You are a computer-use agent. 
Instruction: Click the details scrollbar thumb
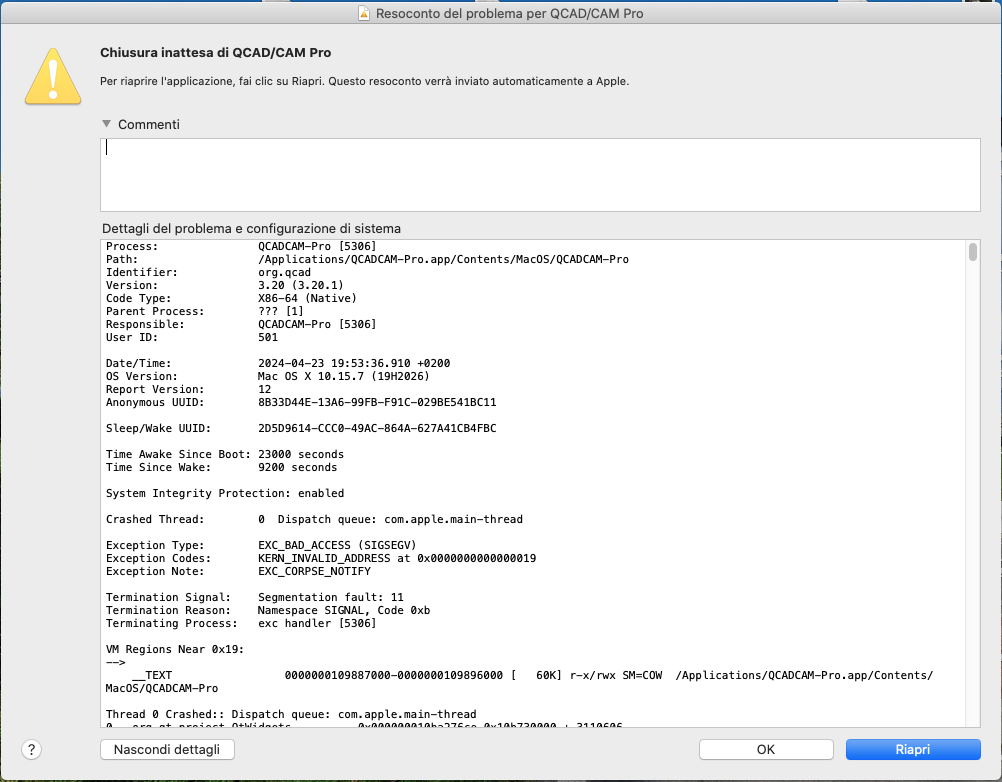pos(972,252)
